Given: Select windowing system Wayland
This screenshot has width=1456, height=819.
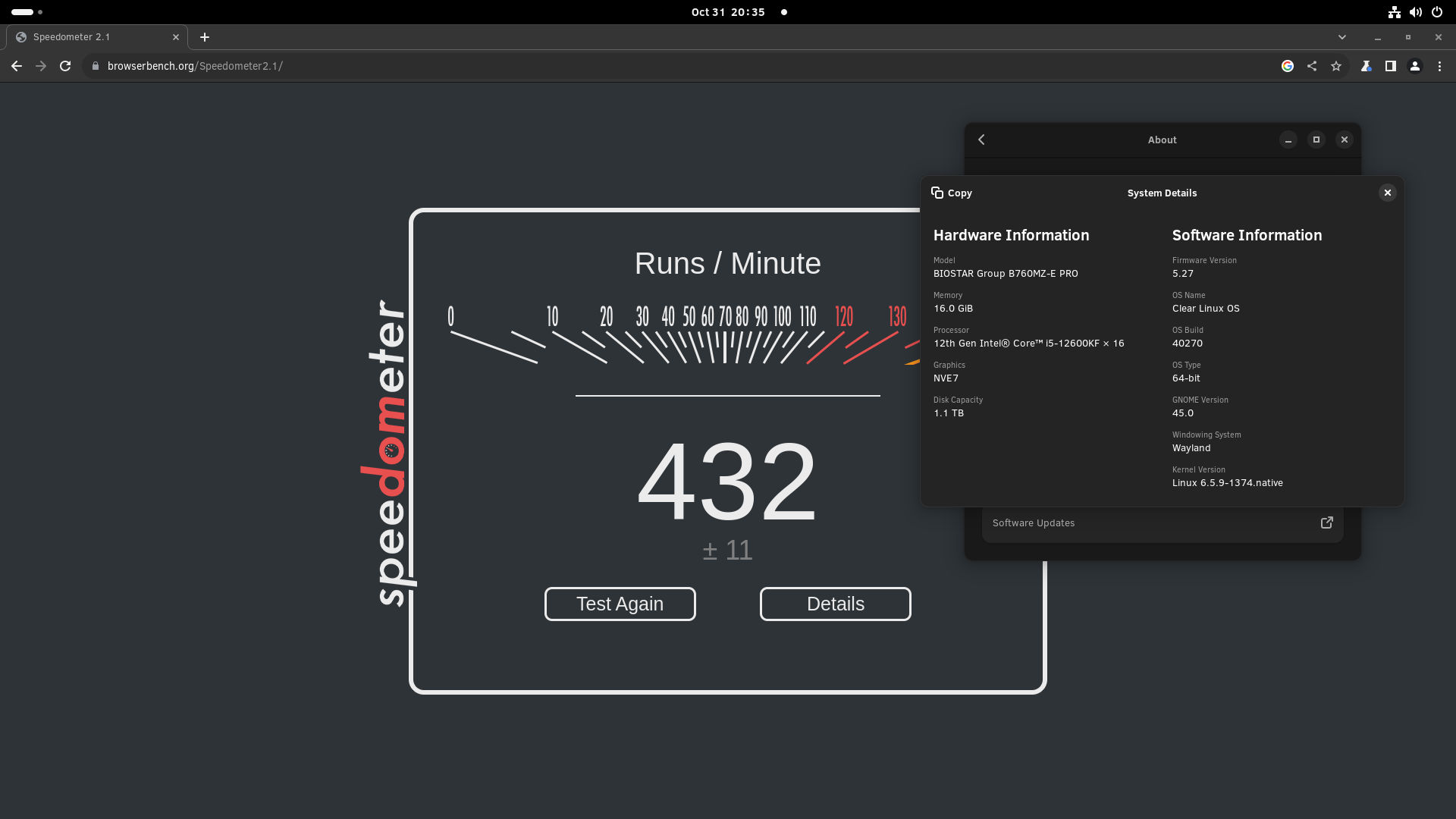Looking at the screenshot, I should point(1191,448).
